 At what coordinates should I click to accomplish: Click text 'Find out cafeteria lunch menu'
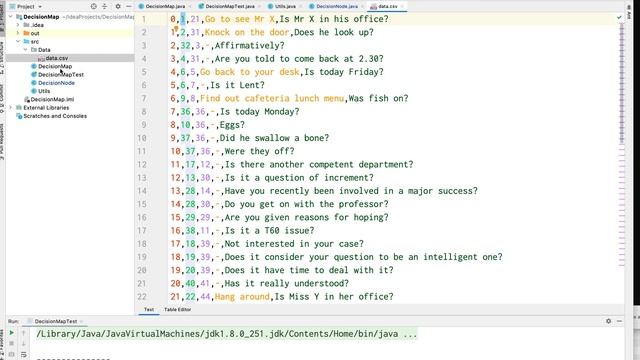point(272,98)
